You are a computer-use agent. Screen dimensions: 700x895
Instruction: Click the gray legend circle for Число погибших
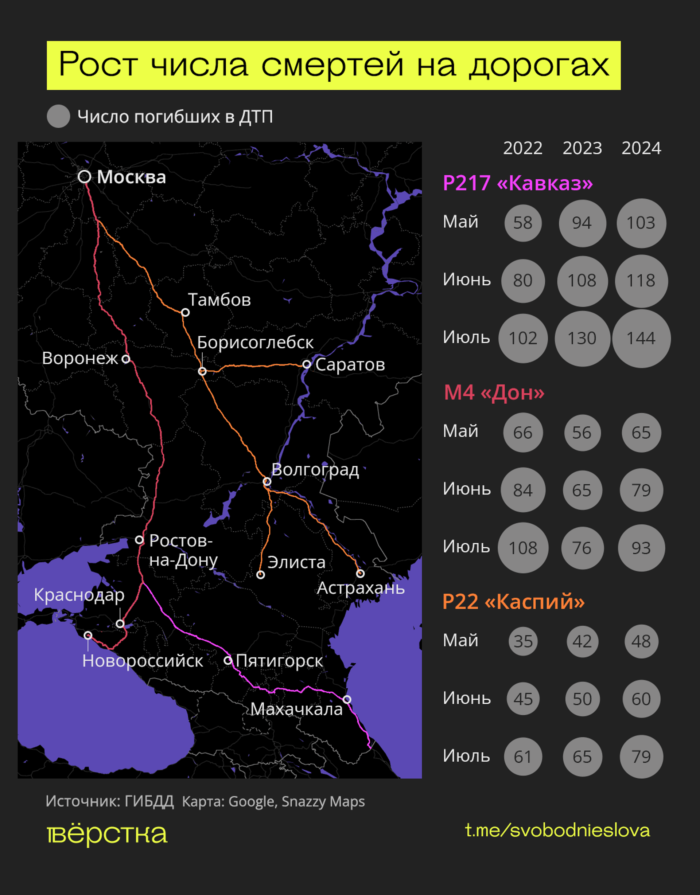pos(59,117)
